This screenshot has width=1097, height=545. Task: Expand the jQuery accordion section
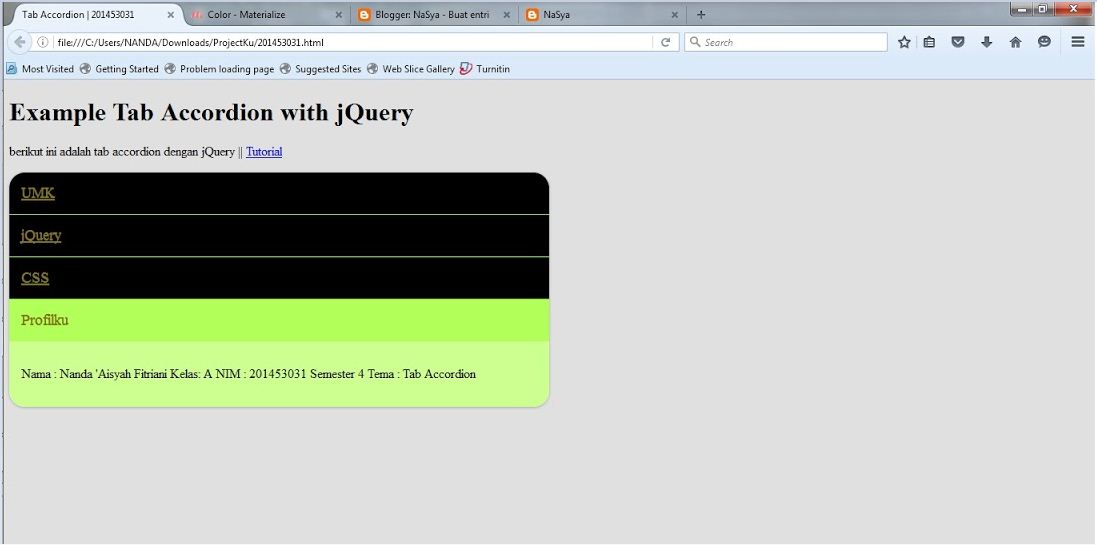[x=279, y=235]
